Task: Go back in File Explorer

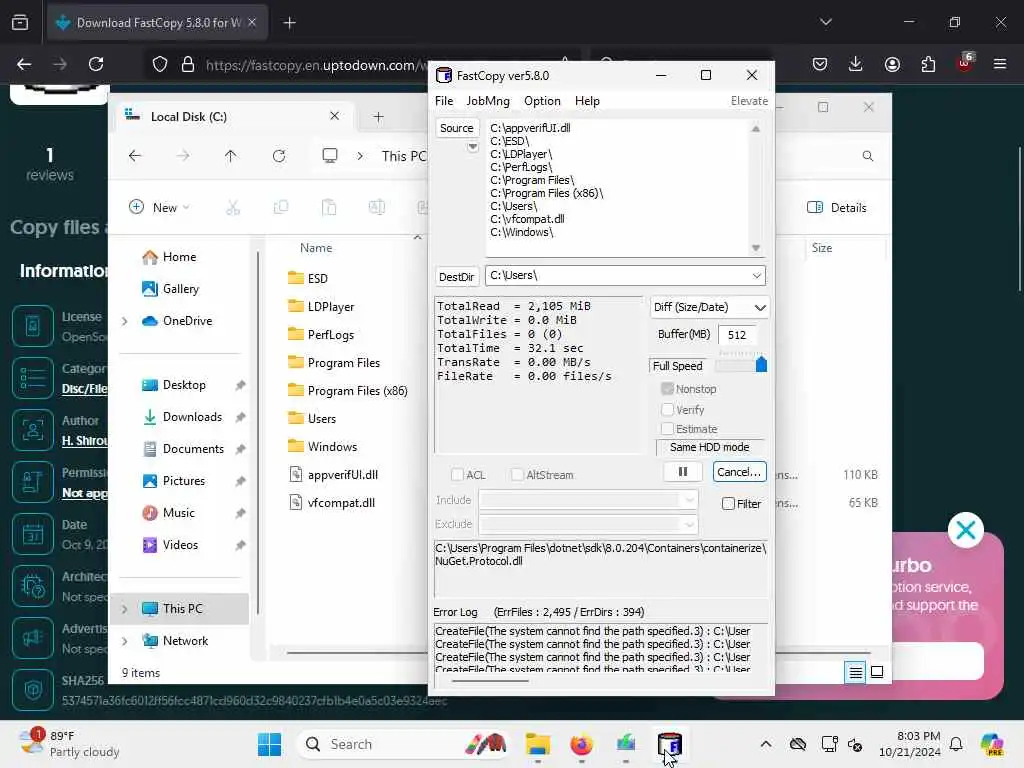Action: 135,155
